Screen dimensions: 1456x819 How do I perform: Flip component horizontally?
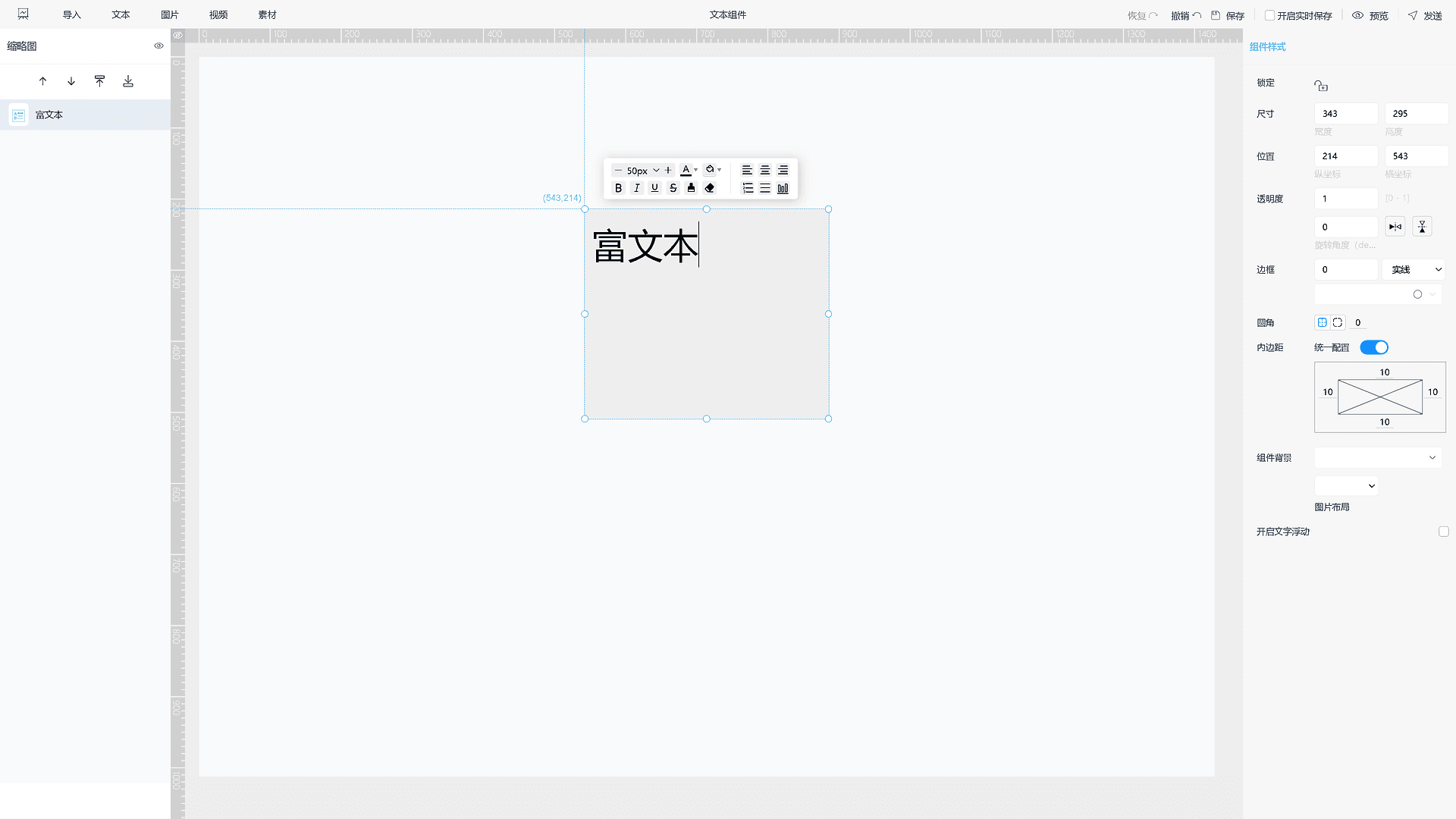pyautogui.click(x=1395, y=227)
